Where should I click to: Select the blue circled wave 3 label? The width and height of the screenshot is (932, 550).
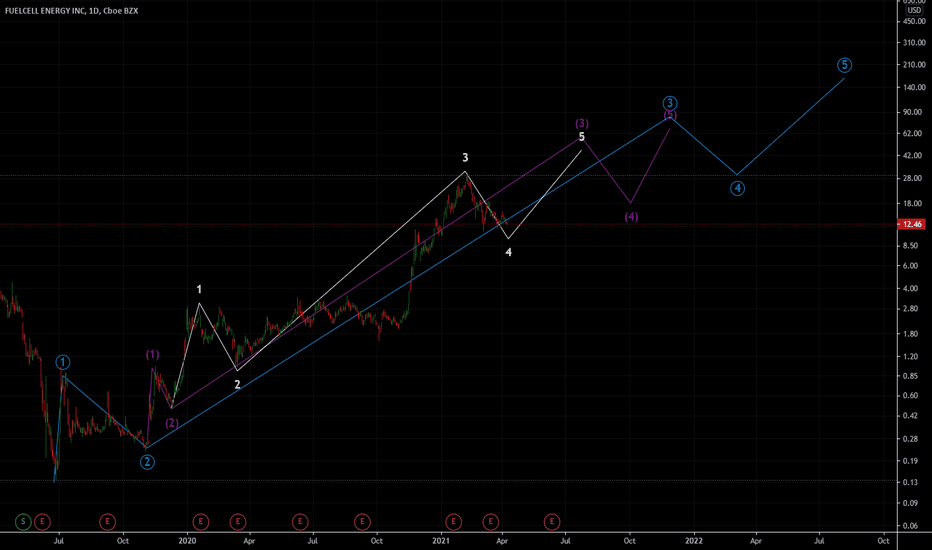pos(670,103)
